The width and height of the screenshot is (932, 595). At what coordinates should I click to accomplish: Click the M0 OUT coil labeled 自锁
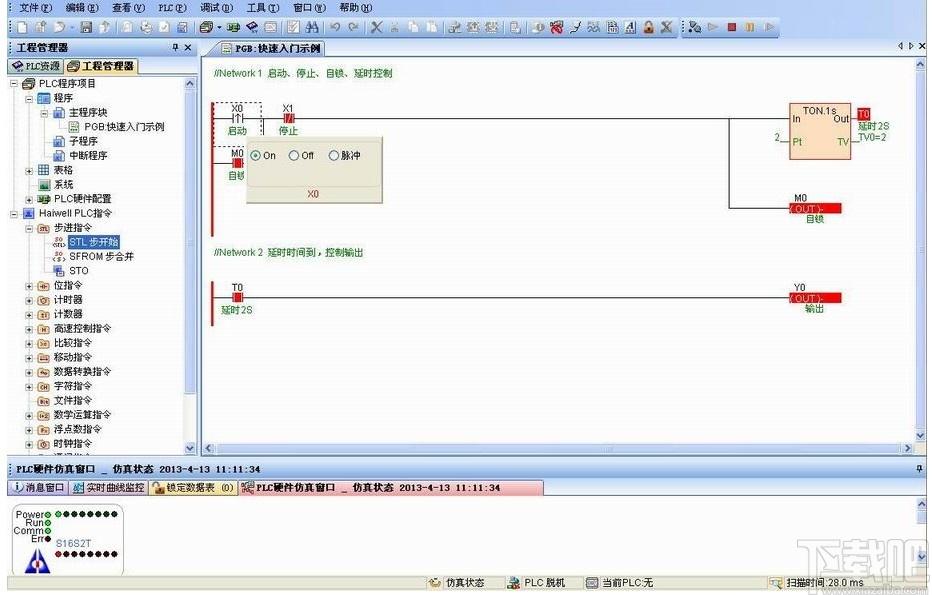pos(815,208)
